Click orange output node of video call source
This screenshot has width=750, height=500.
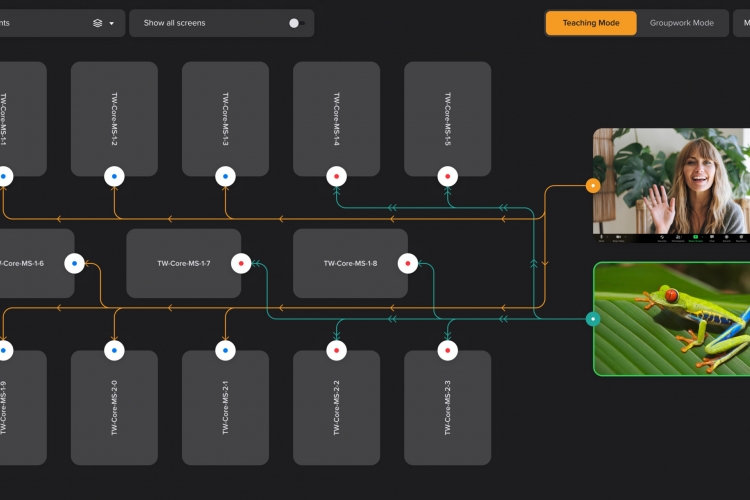click(x=593, y=185)
